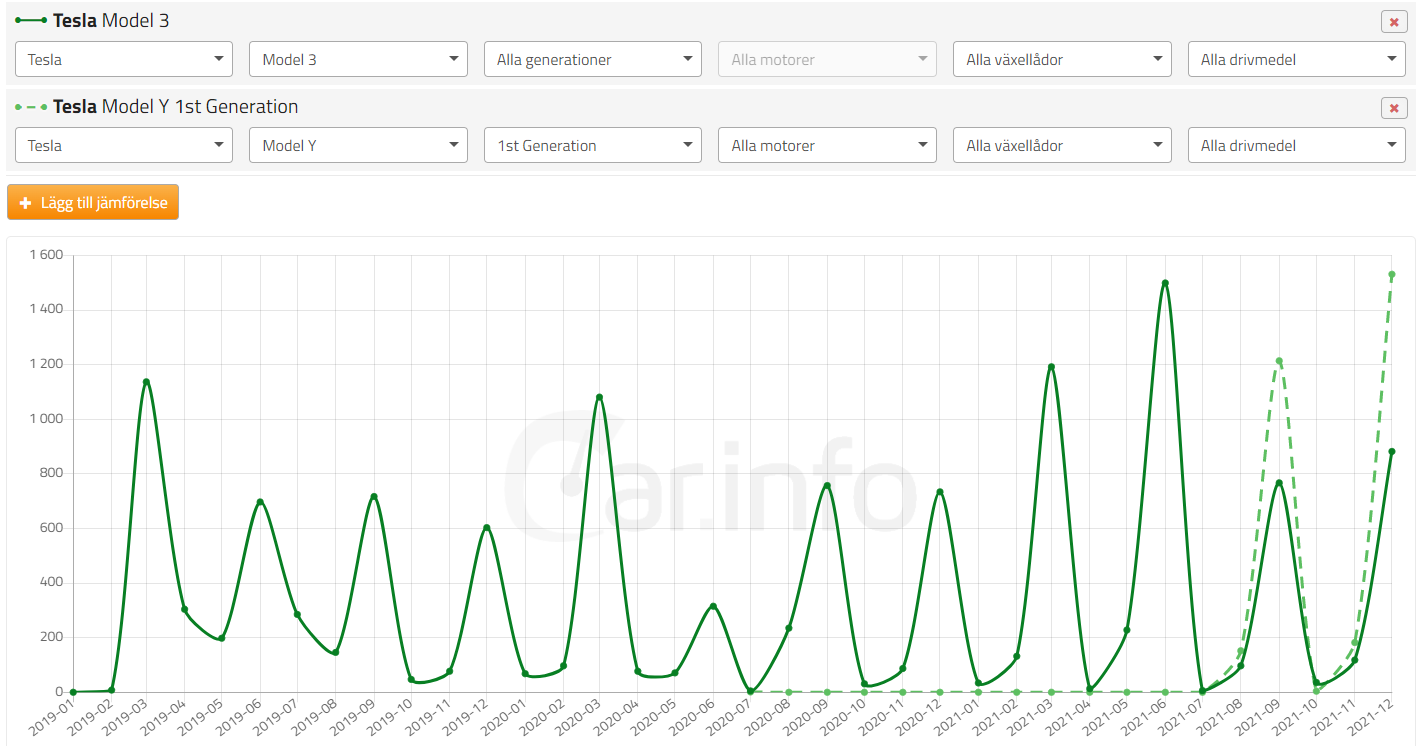Click the solid line legend icon for Model 3
This screenshot has height=746, width=1419.
point(31,20)
